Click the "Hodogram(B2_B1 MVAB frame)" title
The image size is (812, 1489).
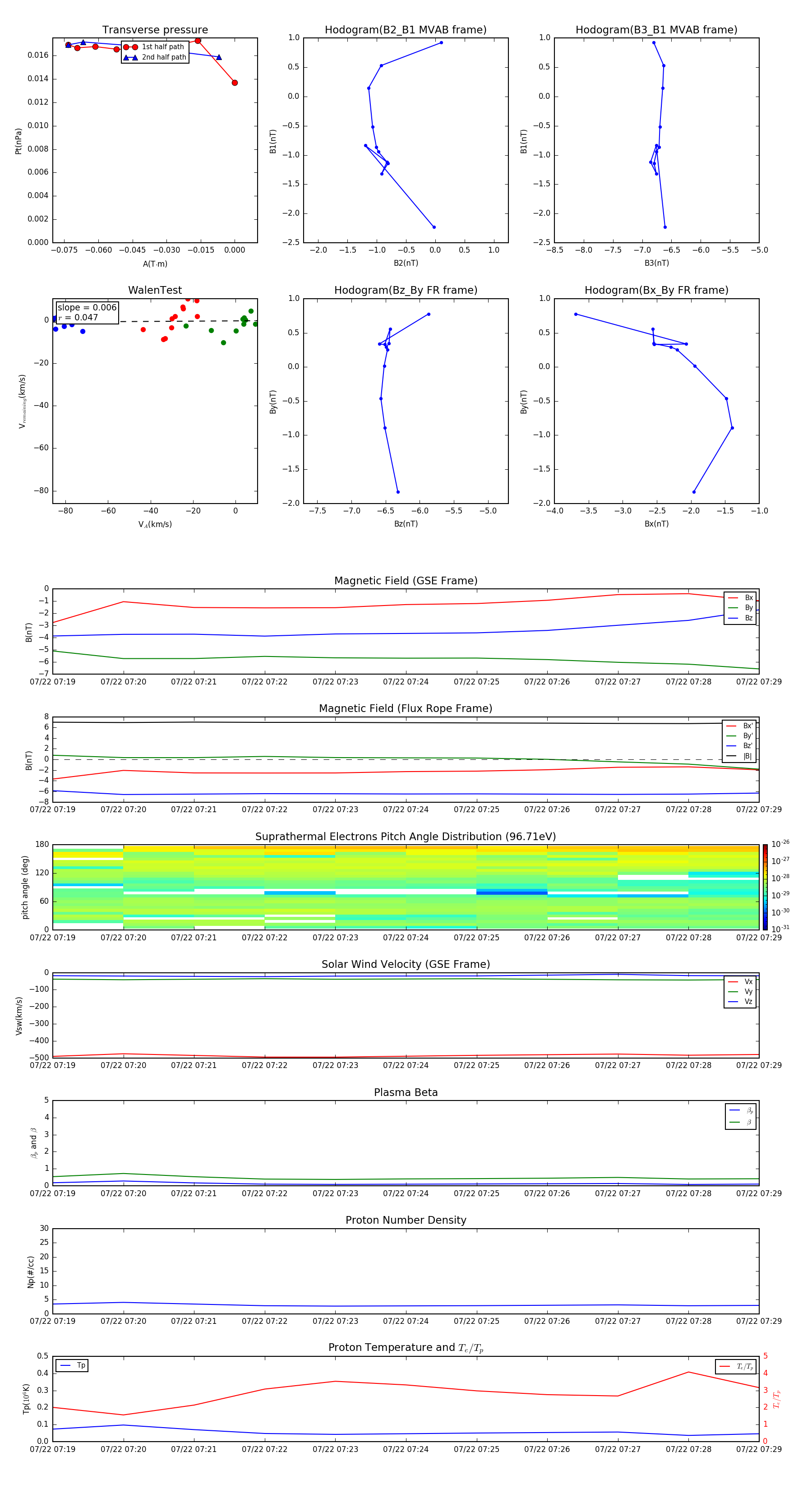pyautogui.click(x=406, y=30)
